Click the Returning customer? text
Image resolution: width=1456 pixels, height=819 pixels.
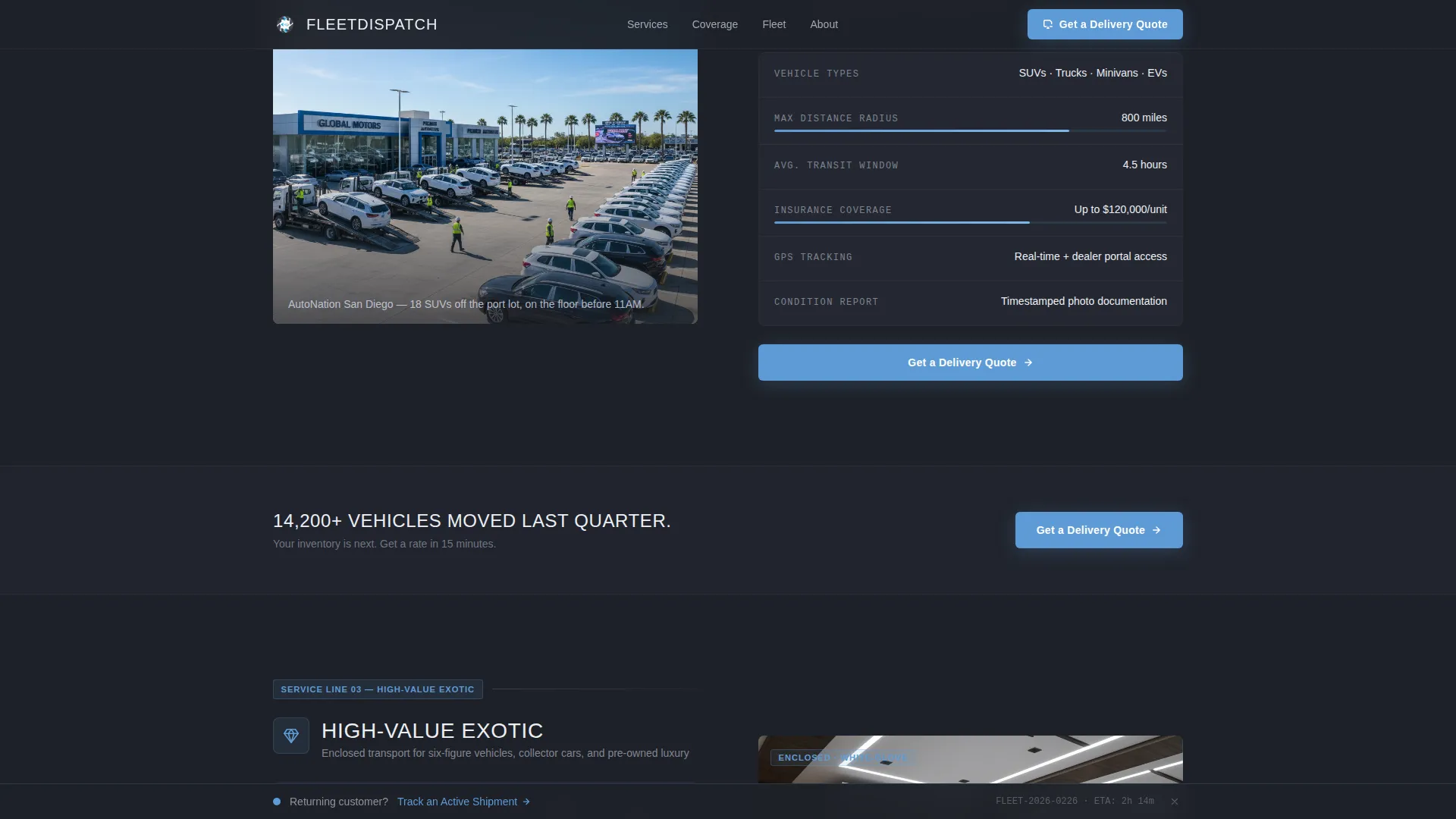(338, 802)
